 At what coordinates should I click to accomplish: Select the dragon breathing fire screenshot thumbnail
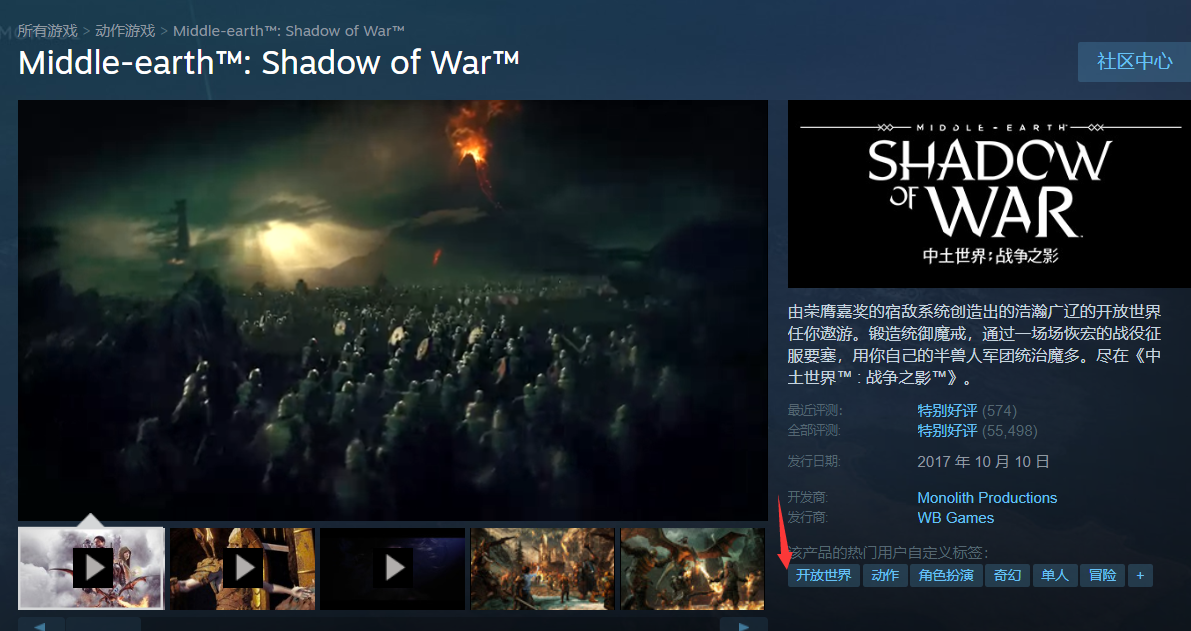[693, 568]
